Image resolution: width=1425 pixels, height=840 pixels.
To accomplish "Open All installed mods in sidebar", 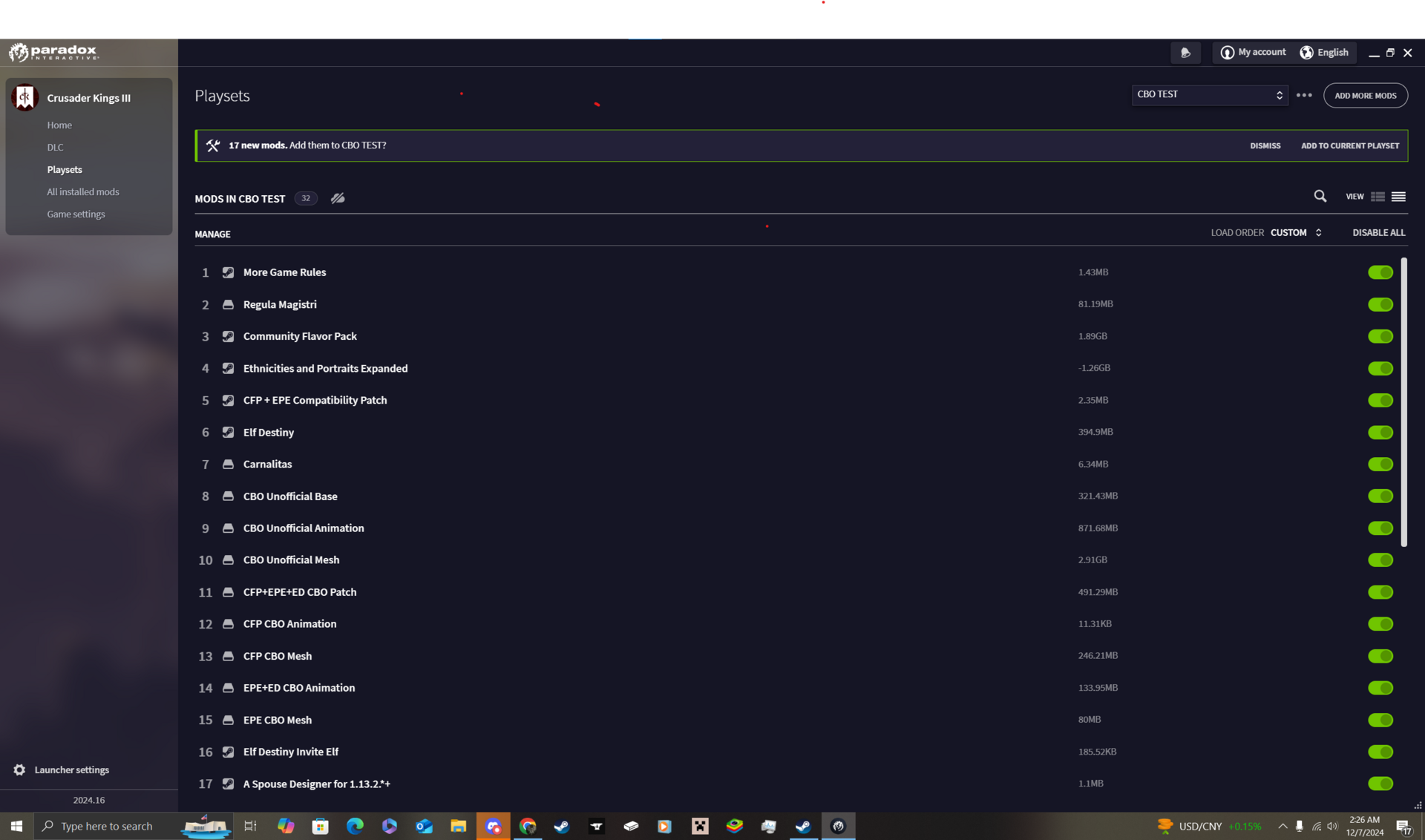I will coord(83,192).
